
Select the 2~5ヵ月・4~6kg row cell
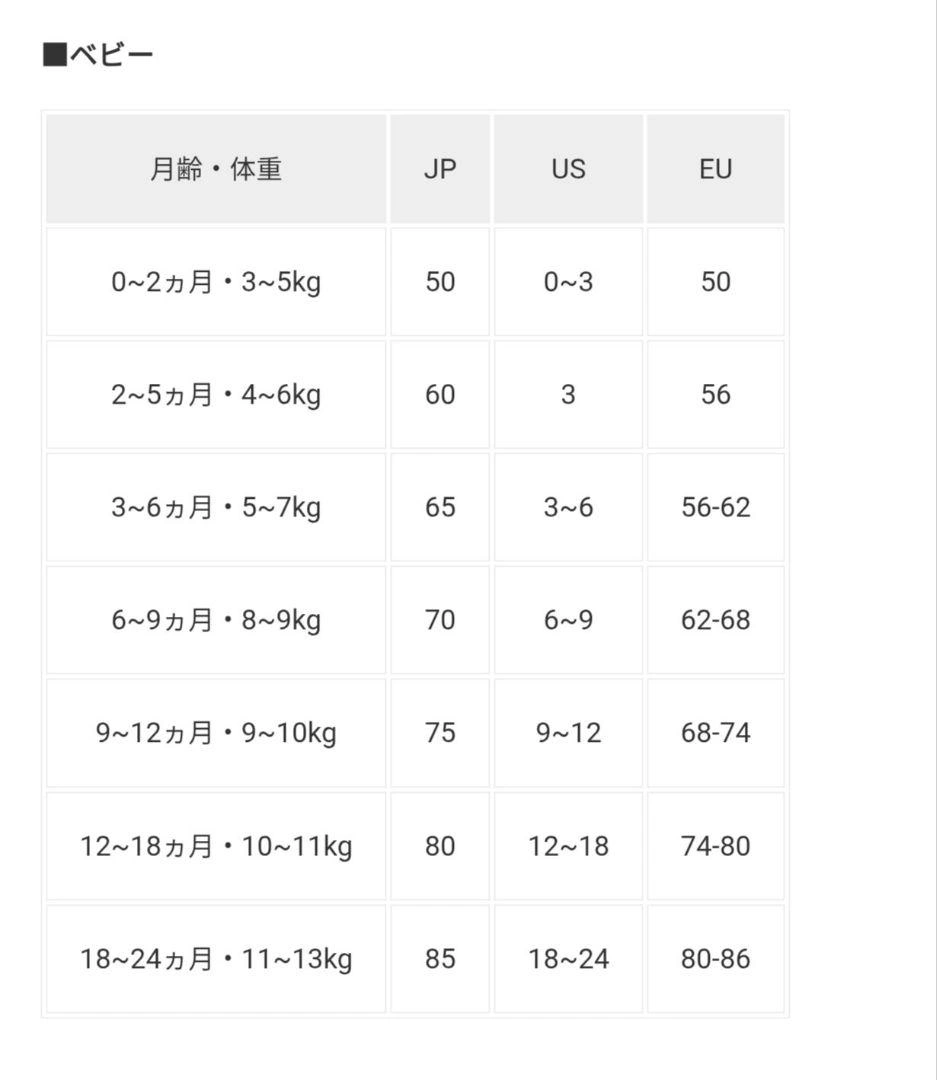[216, 395]
